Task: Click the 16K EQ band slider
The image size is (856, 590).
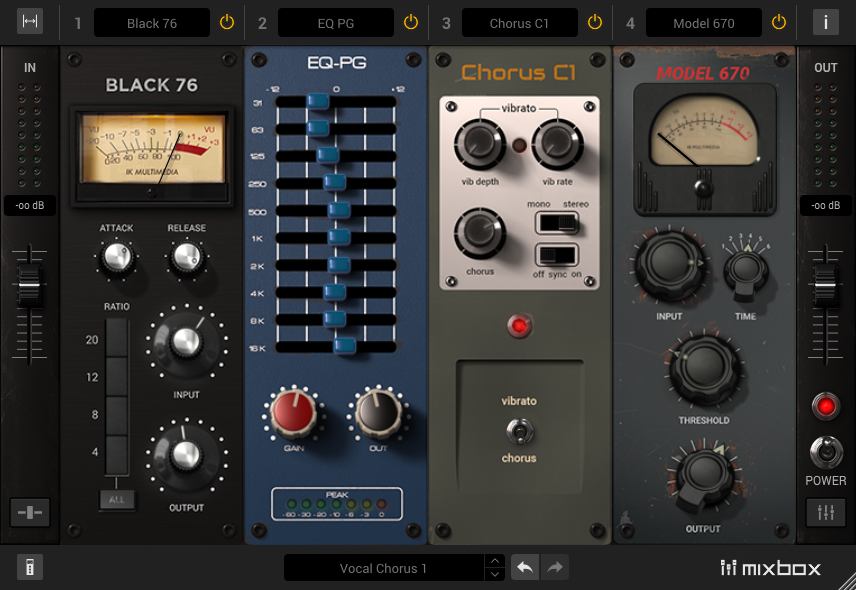Action: tap(344, 347)
